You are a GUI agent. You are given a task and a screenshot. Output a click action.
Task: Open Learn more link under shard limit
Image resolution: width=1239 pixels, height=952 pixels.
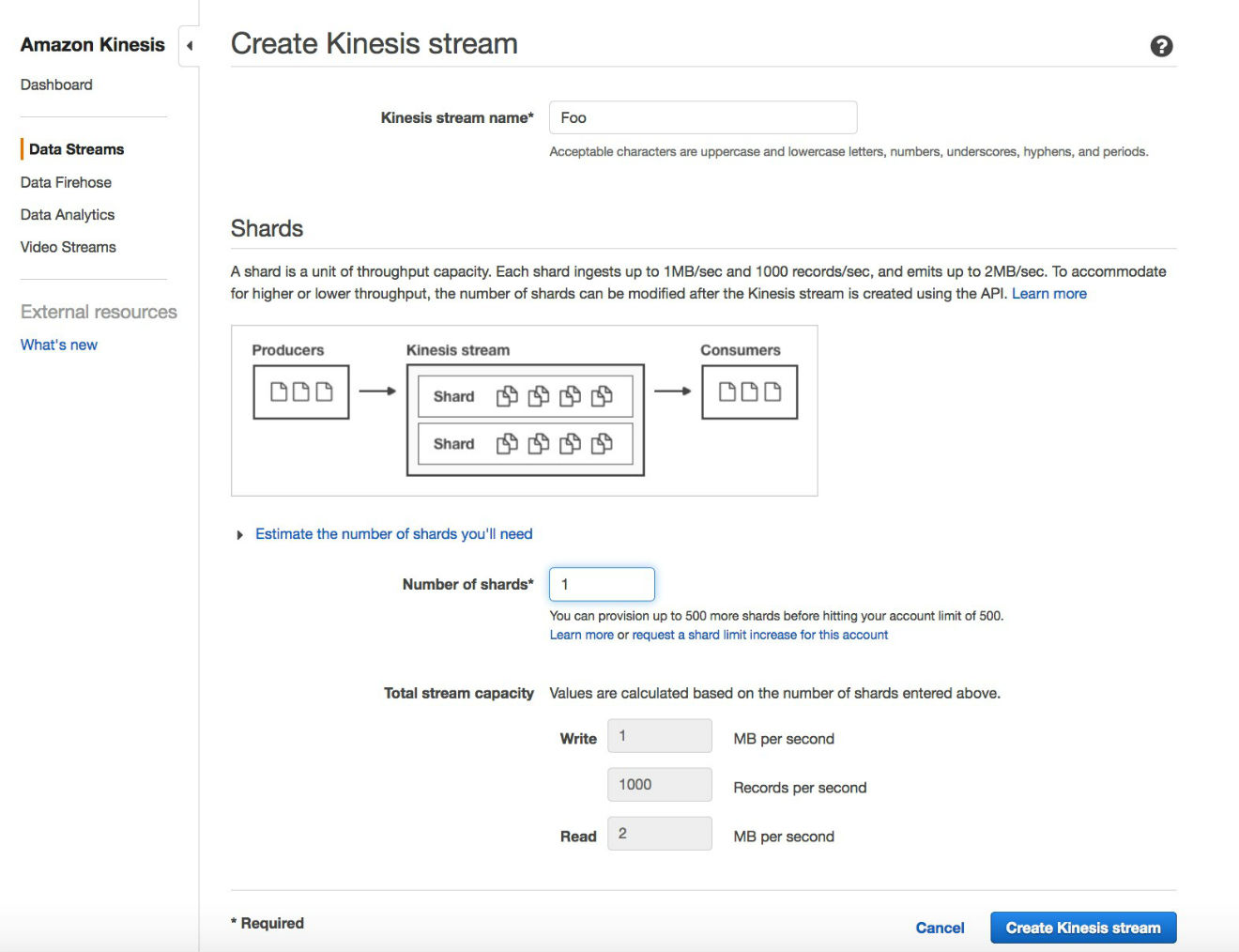pyautogui.click(x=581, y=635)
